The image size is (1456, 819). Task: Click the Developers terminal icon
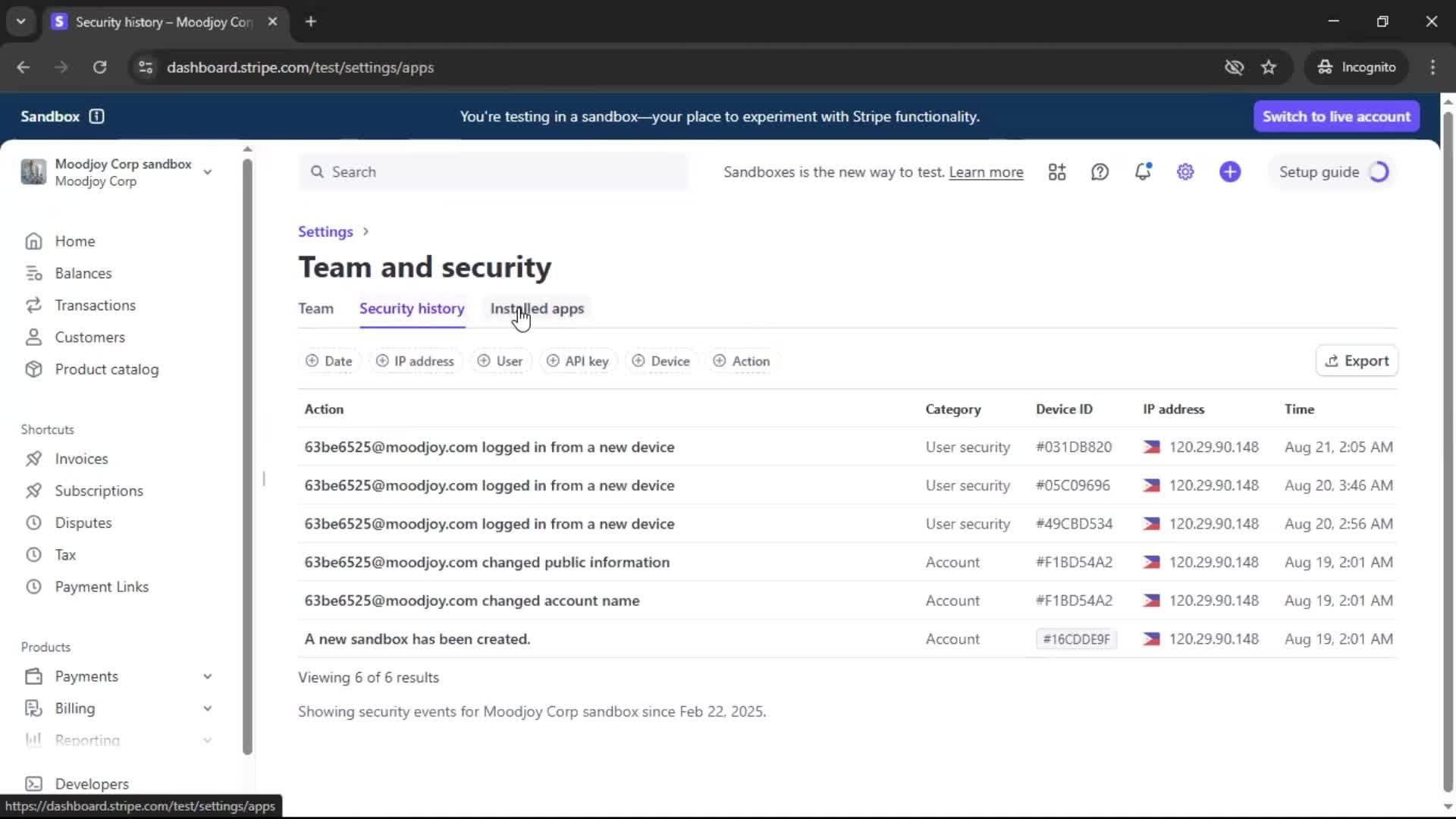(x=33, y=783)
